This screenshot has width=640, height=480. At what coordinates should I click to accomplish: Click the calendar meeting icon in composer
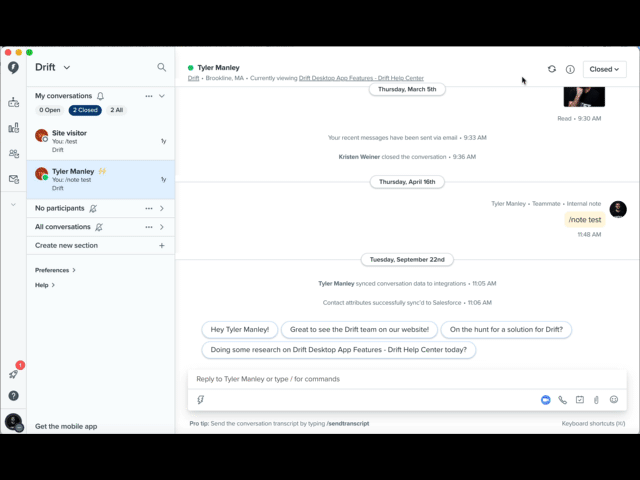pyautogui.click(x=580, y=400)
